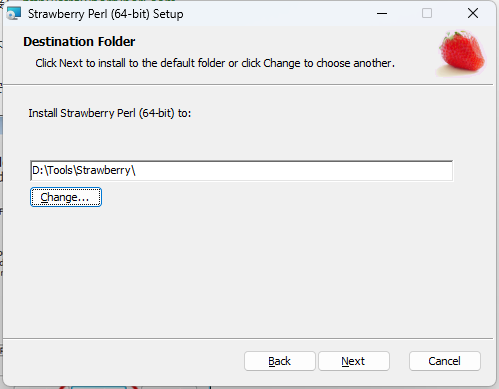This screenshot has width=499, height=389.
Task: Click the blank dialog area beneath the Change button
Action: click(x=248, y=272)
